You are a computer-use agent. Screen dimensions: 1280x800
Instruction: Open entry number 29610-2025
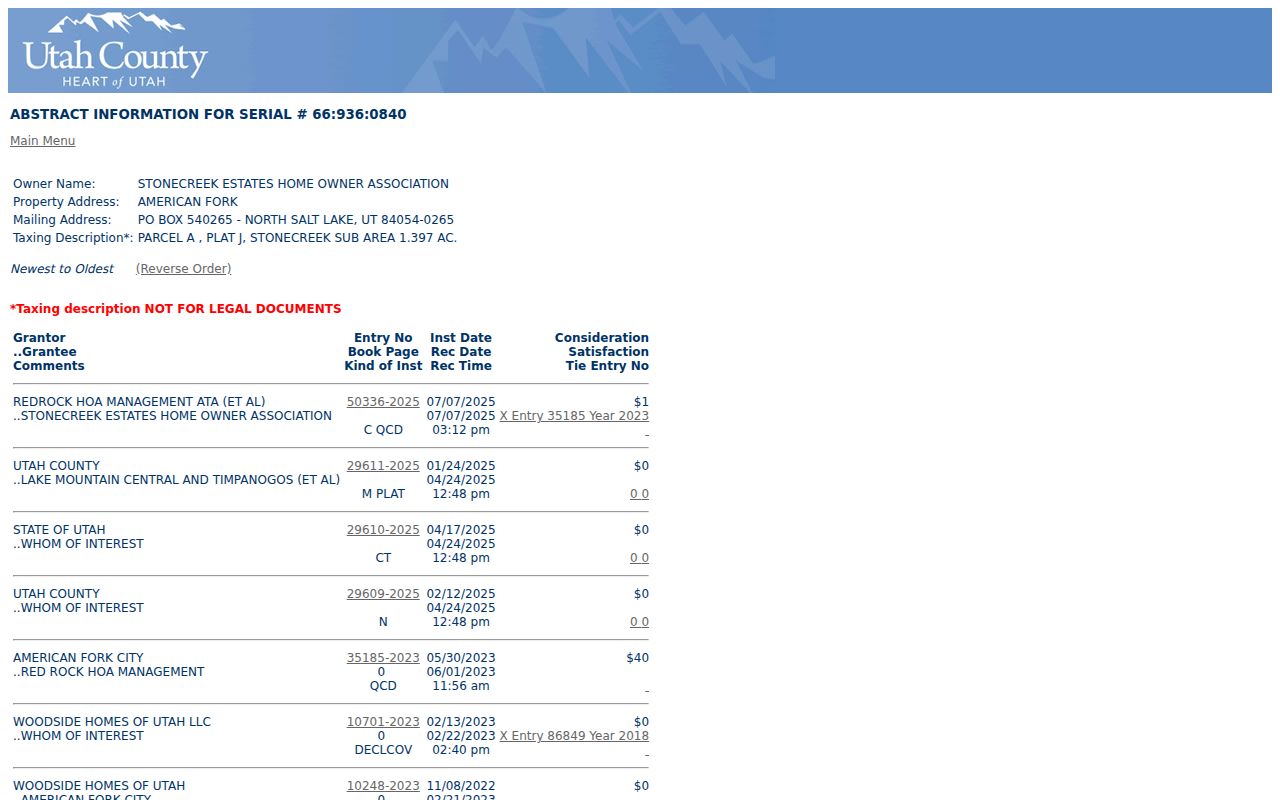click(x=383, y=530)
